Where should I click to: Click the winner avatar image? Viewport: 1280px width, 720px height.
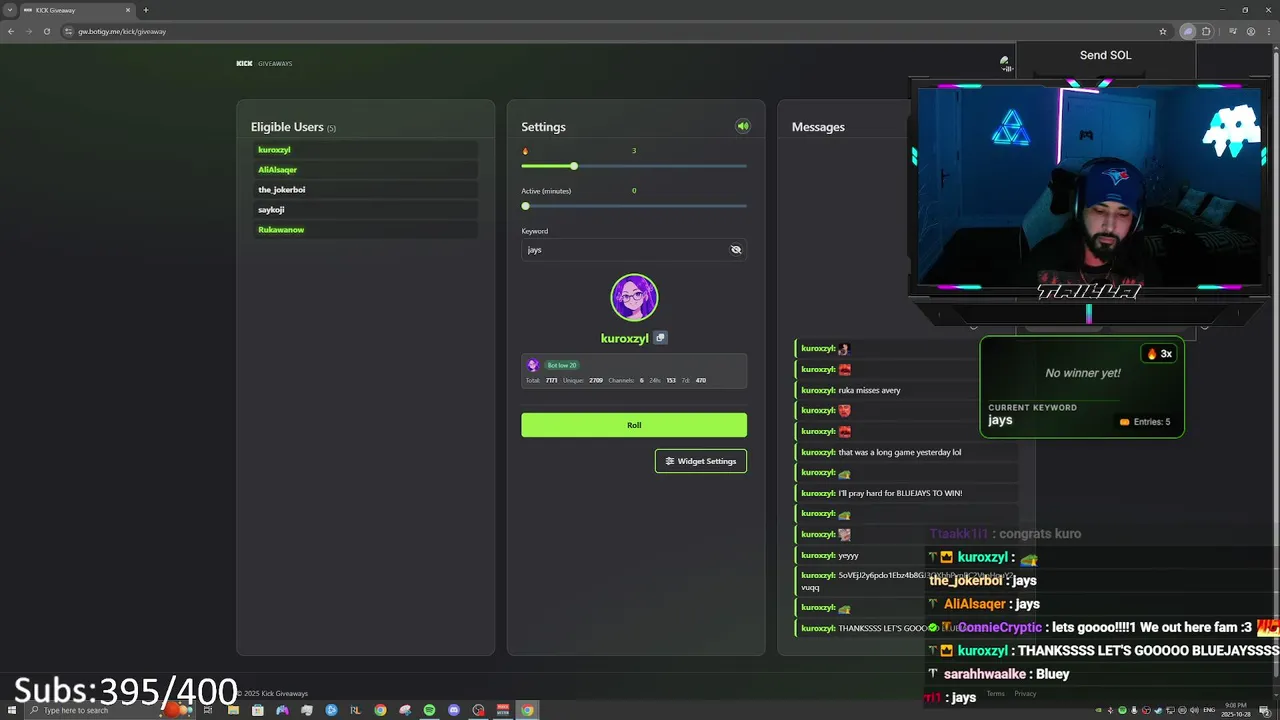[634, 297]
